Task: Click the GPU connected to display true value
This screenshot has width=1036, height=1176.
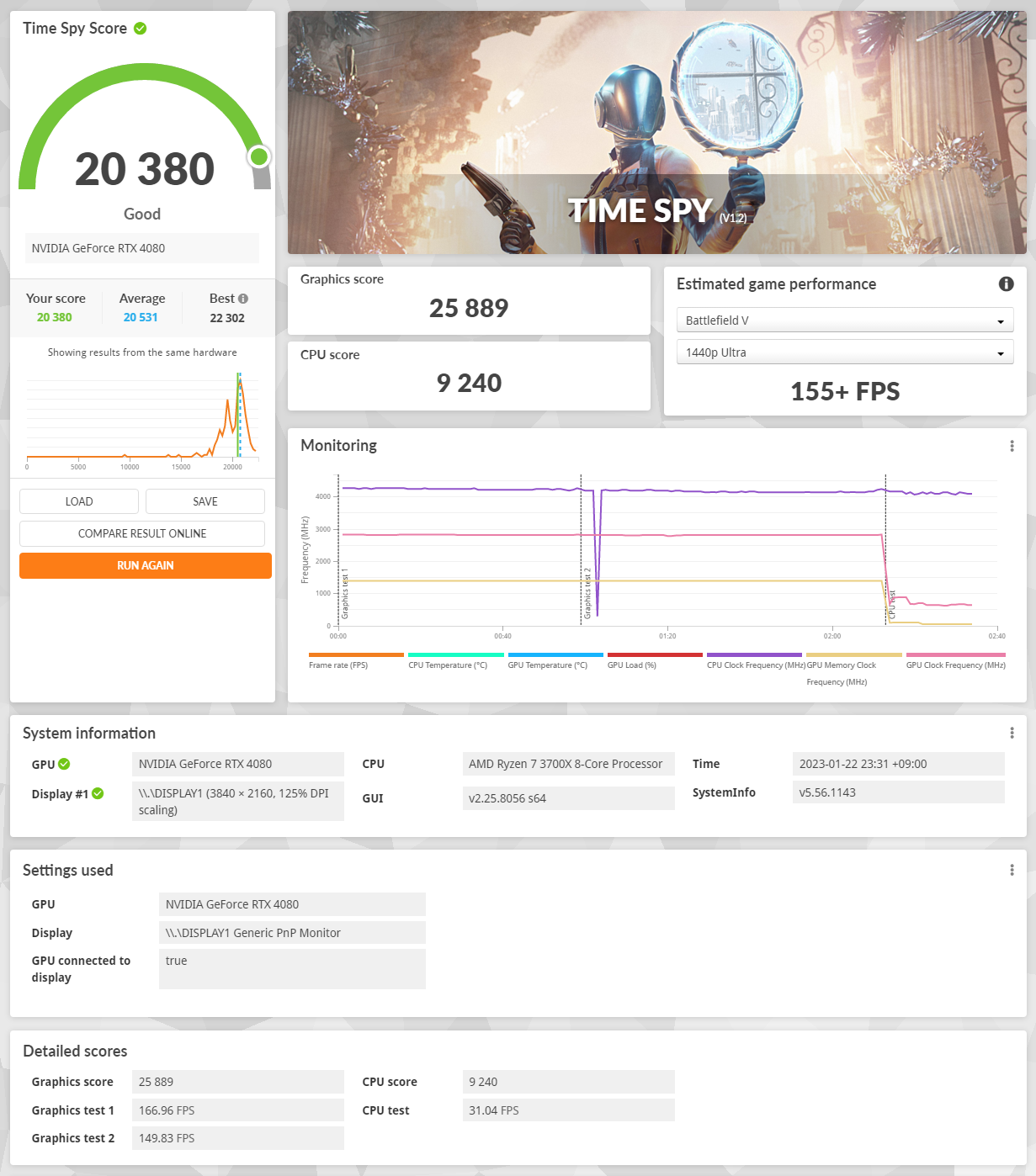Action: 292,969
